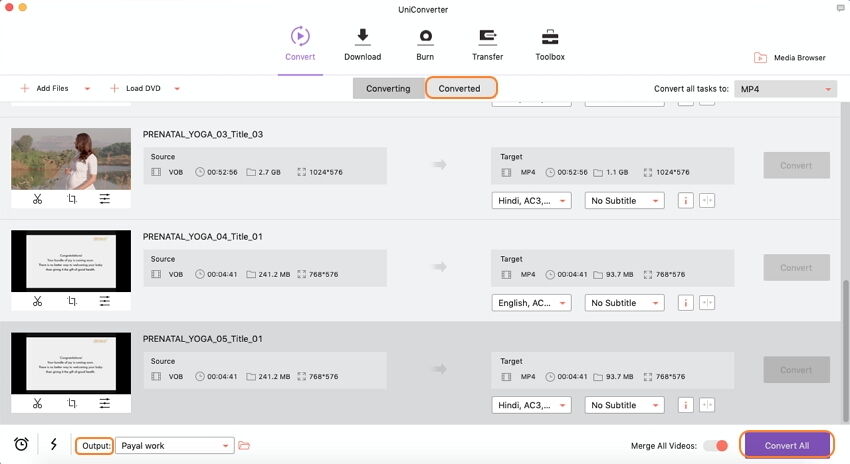
Task: Select PRENATAL_YOGA_05_Title_01 video thumbnail
Action: tap(71, 363)
